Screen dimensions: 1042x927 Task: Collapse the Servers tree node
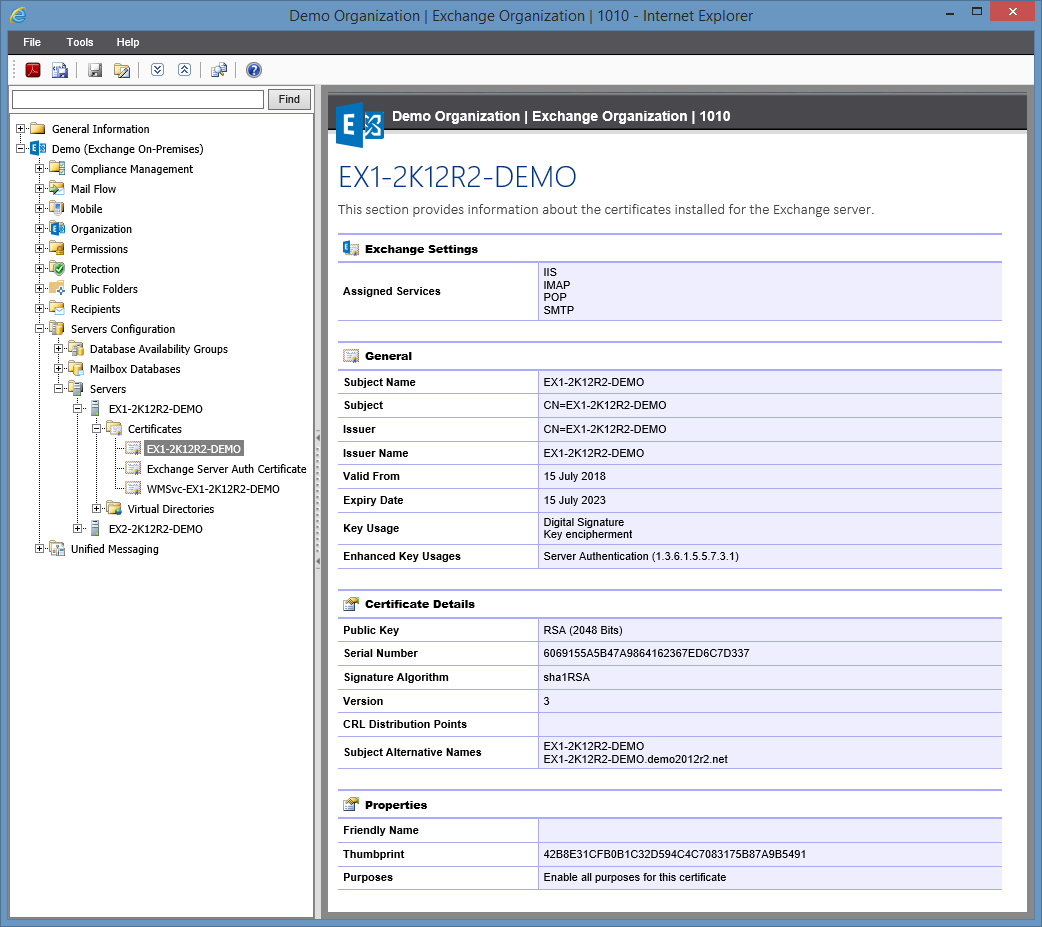click(58, 389)
